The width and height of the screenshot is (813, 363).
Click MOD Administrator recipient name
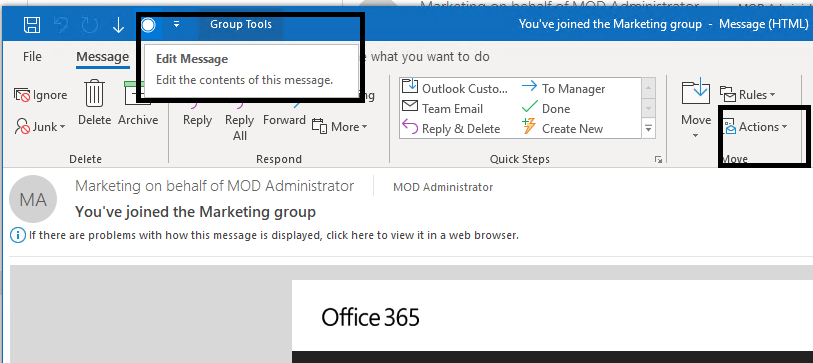tap(443, 187)
